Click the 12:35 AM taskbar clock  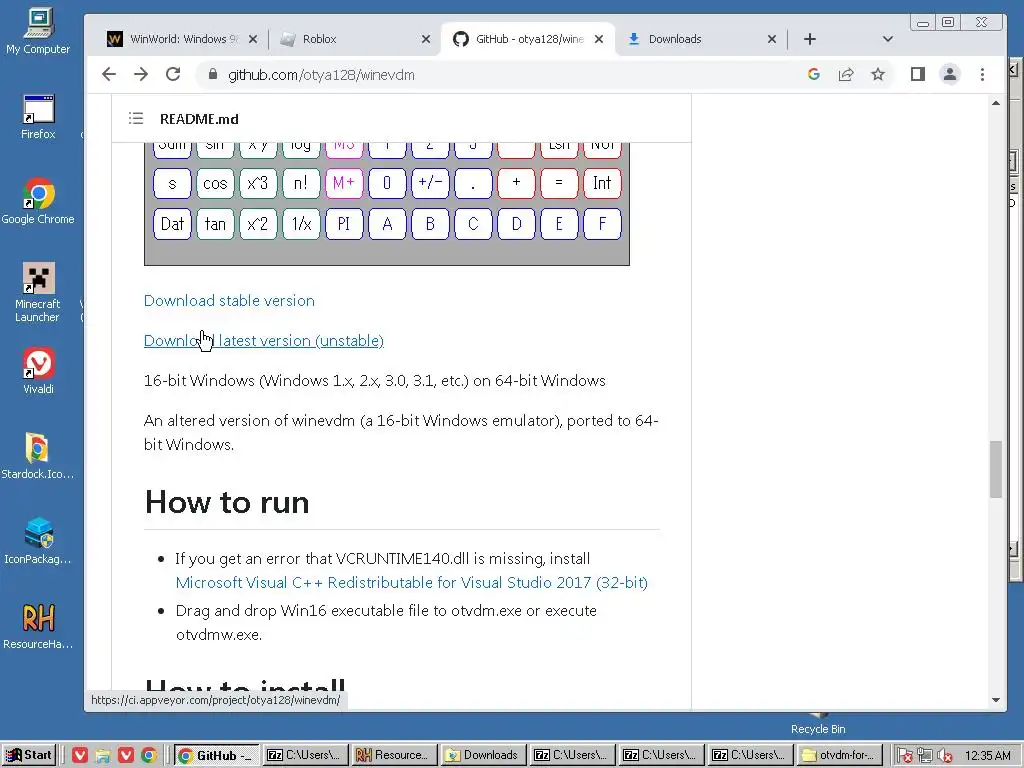click(x=987, y=756)
